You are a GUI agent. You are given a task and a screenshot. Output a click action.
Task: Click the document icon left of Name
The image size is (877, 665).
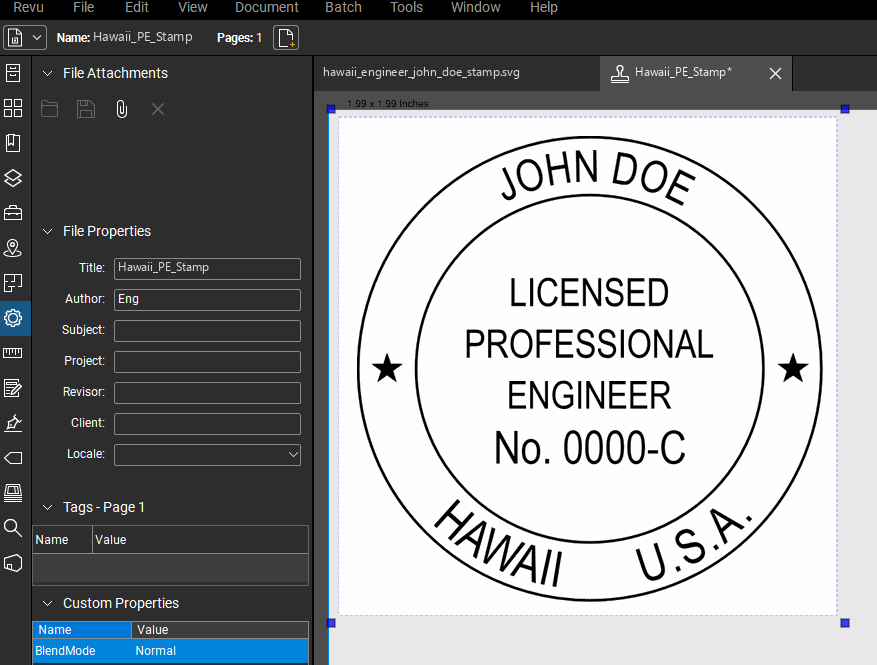point(15,37)
